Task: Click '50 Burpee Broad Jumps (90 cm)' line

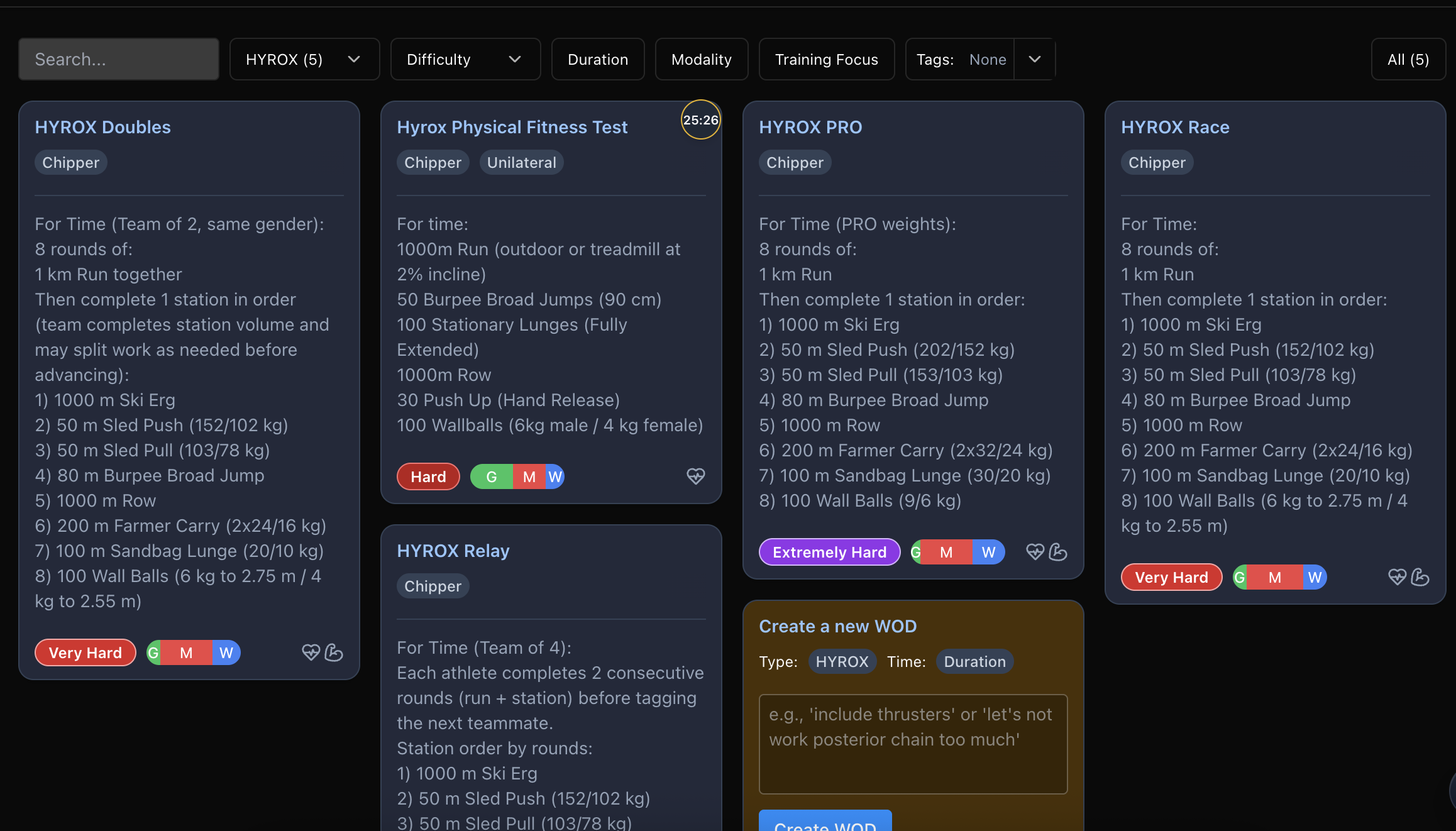Action: (x=529, y=299)
